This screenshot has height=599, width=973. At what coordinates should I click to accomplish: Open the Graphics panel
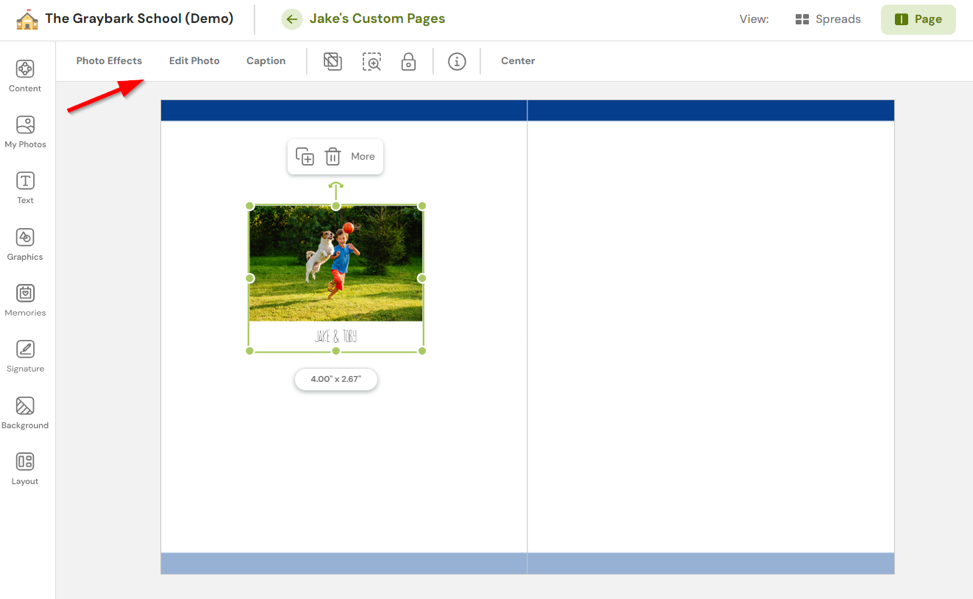(x=25, y=241)
